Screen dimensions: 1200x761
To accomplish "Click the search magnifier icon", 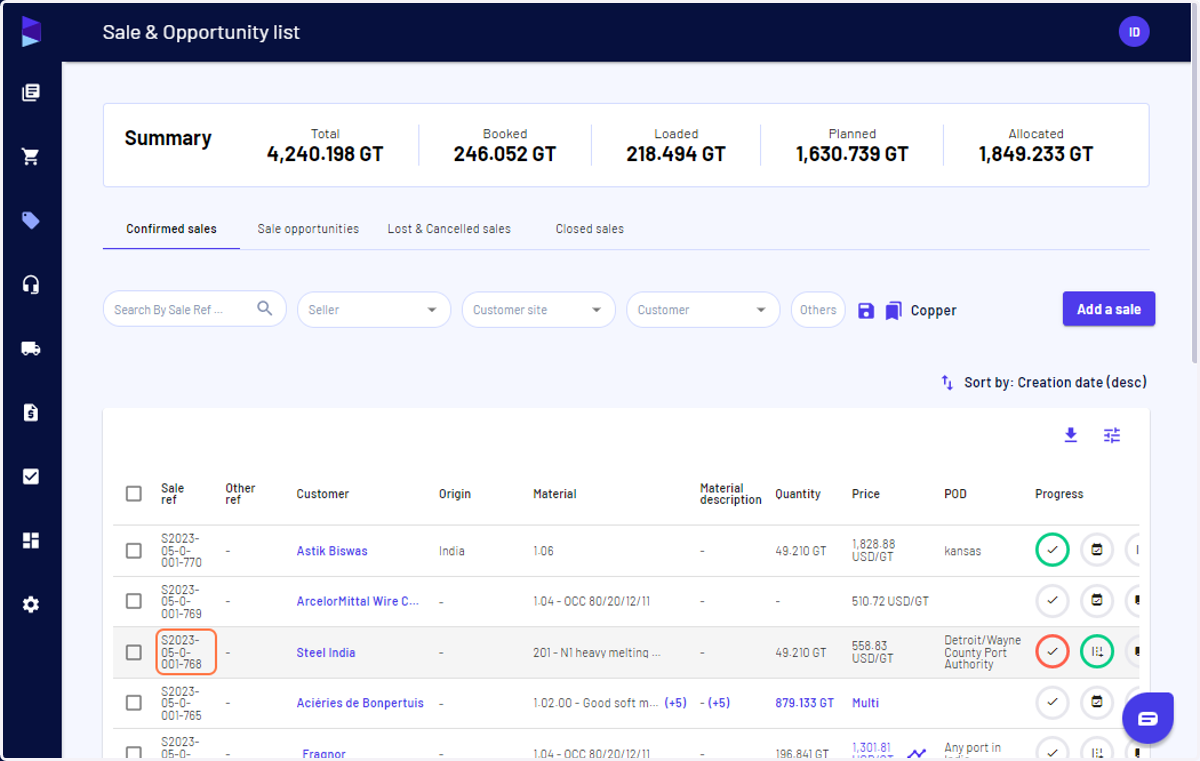I will coord(265,309).
